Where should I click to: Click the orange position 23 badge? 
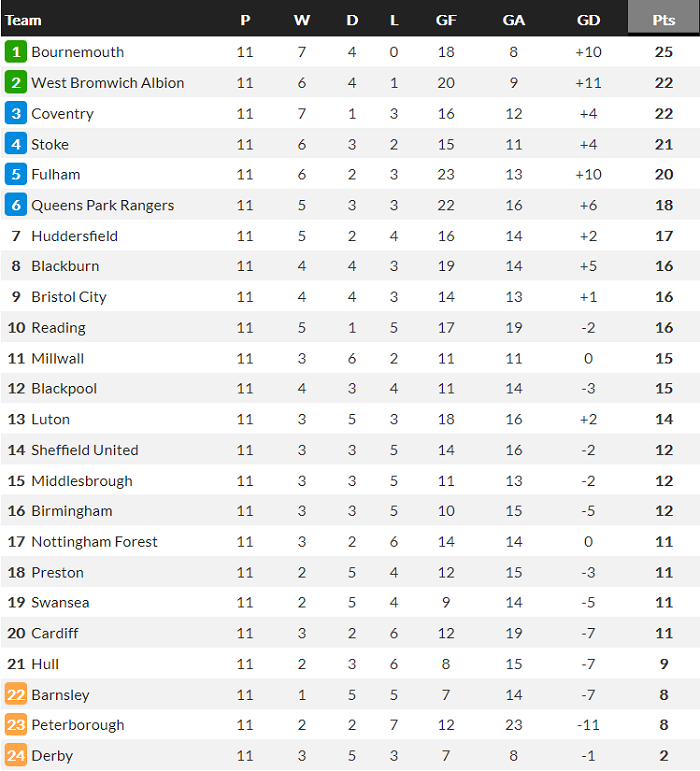[15, 725]
